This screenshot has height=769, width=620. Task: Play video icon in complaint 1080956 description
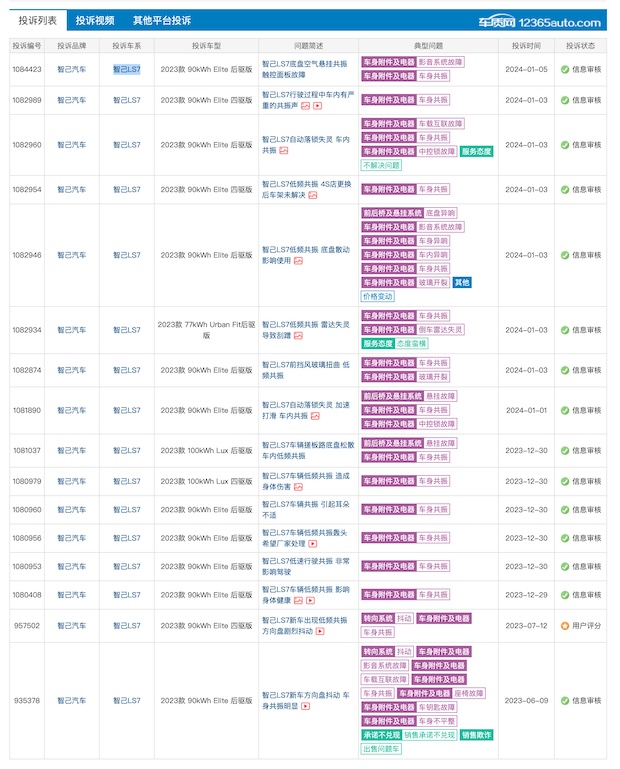click(312, 544)
